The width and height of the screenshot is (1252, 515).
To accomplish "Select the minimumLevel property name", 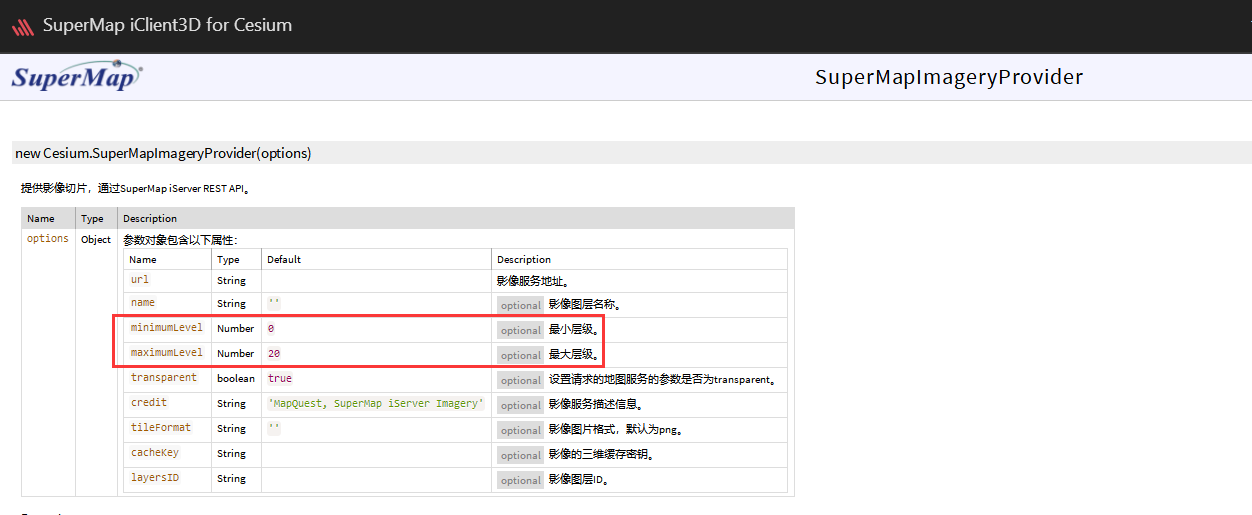I will [x=167, y=328].
